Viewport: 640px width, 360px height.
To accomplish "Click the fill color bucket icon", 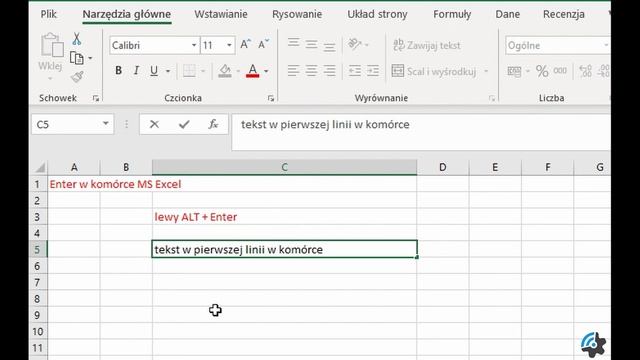I will [225, 71].
